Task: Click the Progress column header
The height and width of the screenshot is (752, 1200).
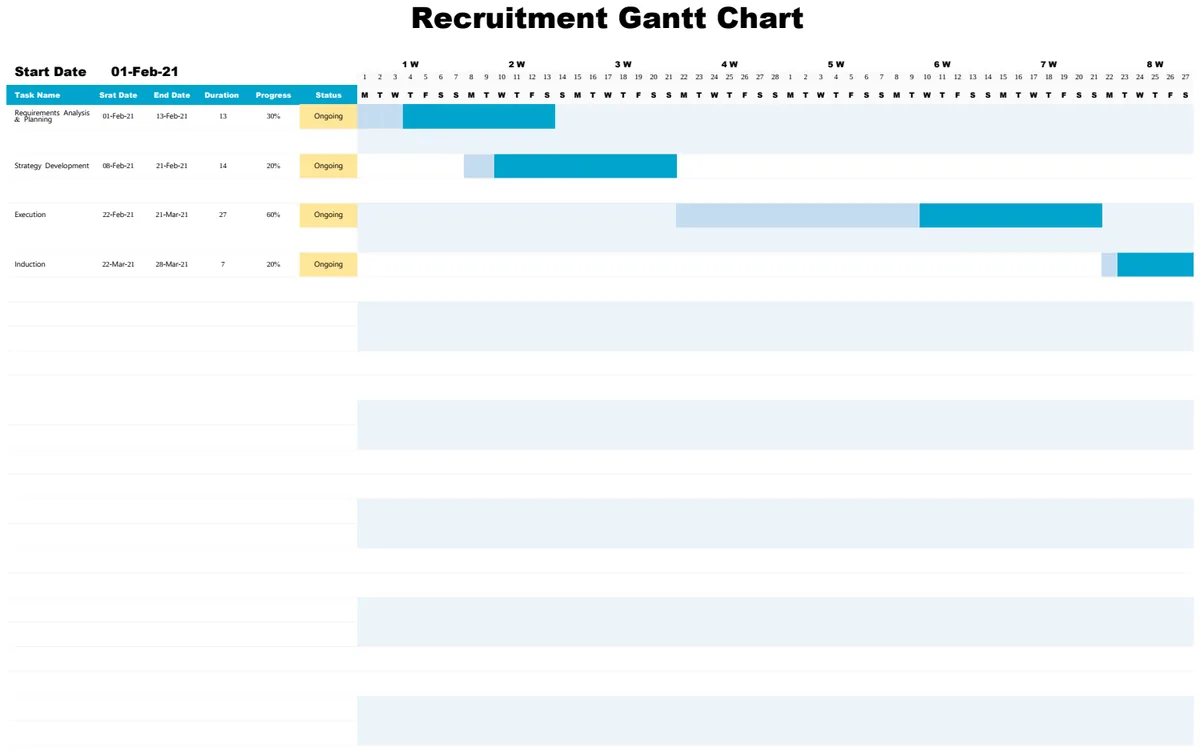Action: (x=273, y=95)
